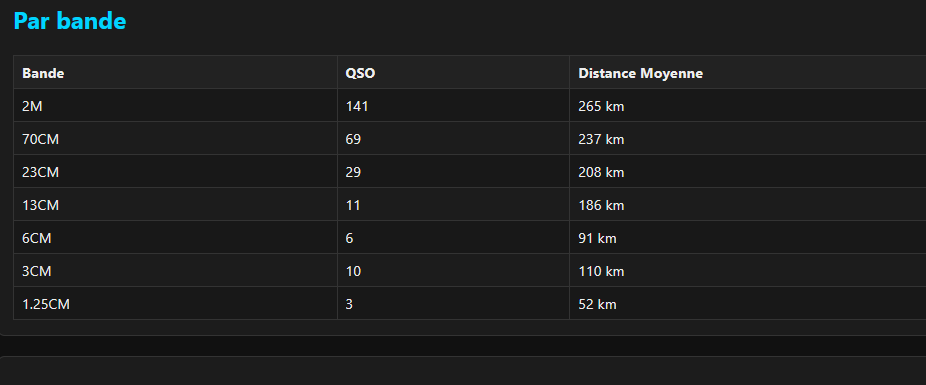Select the 23CM band cell

[175, 172]
